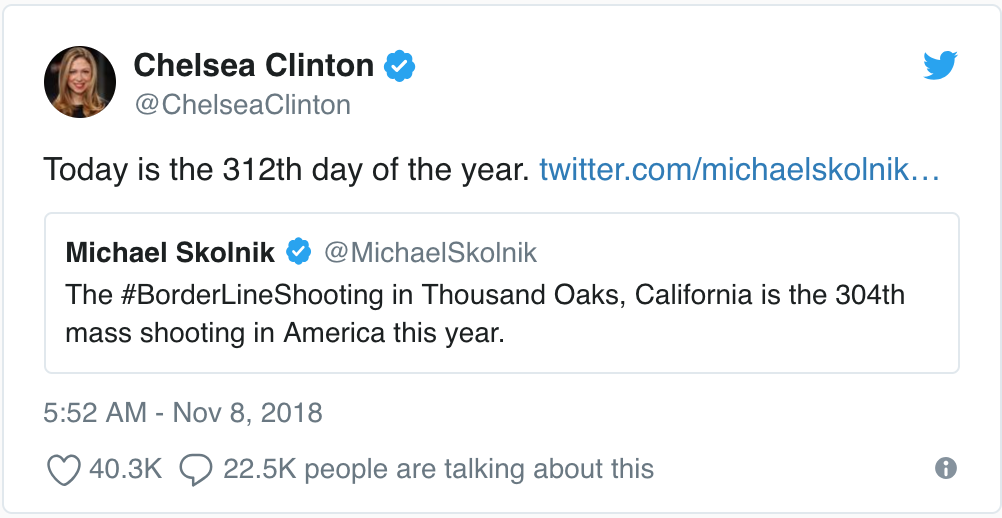Open the @MichaelSkolnik handle
1002x518 pixels.
point(431,253)
